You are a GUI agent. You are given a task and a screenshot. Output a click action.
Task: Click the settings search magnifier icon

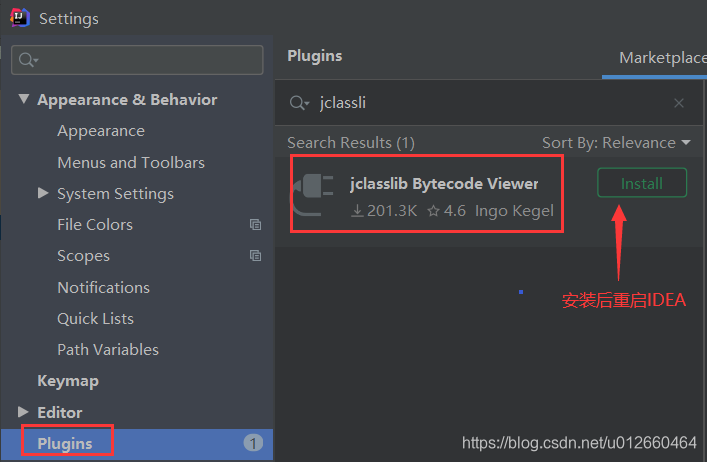coord(28,59)
